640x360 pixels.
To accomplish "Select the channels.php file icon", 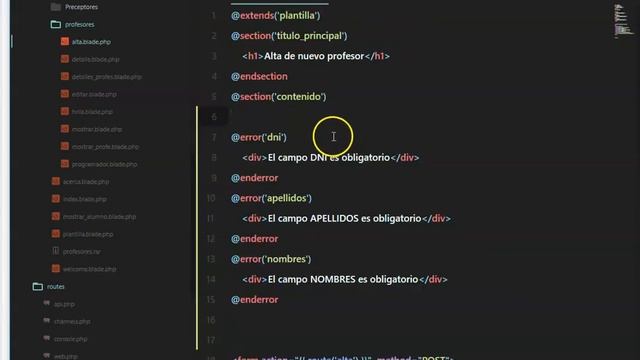I will [47, 321].
